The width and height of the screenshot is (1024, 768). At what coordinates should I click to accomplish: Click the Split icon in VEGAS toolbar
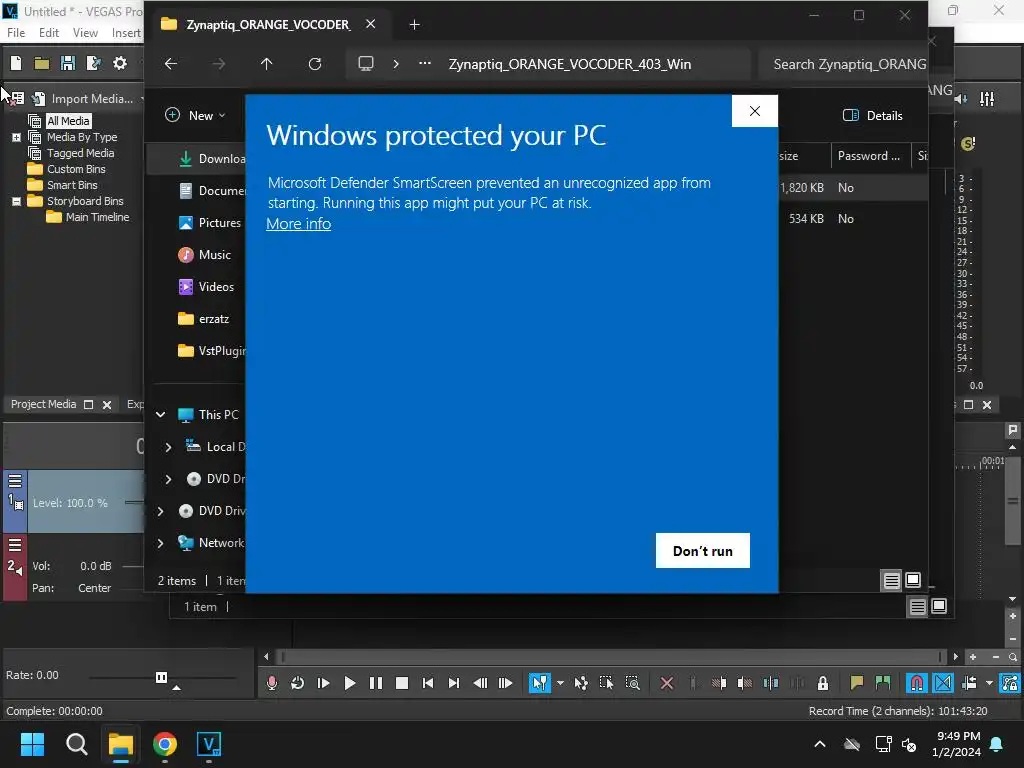tap(771, 683)
